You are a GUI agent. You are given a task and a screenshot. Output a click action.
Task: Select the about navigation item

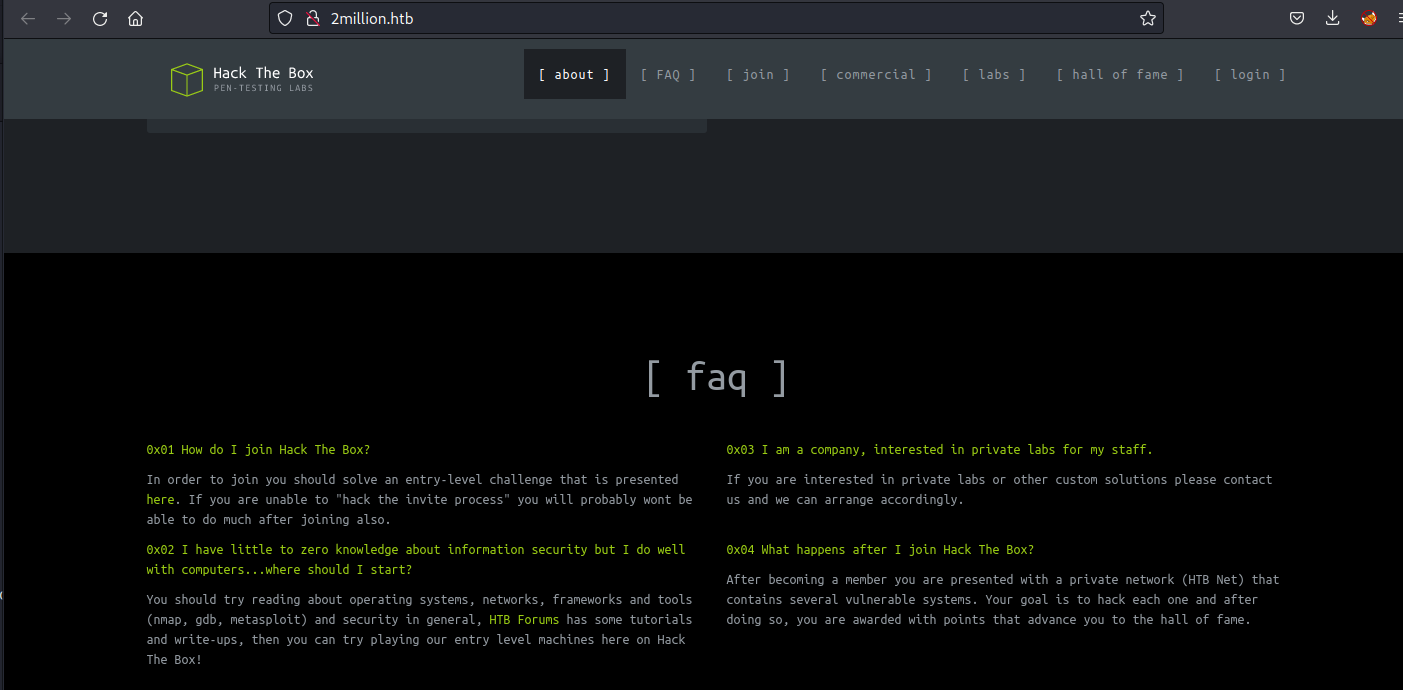click(x=574, y=74)
